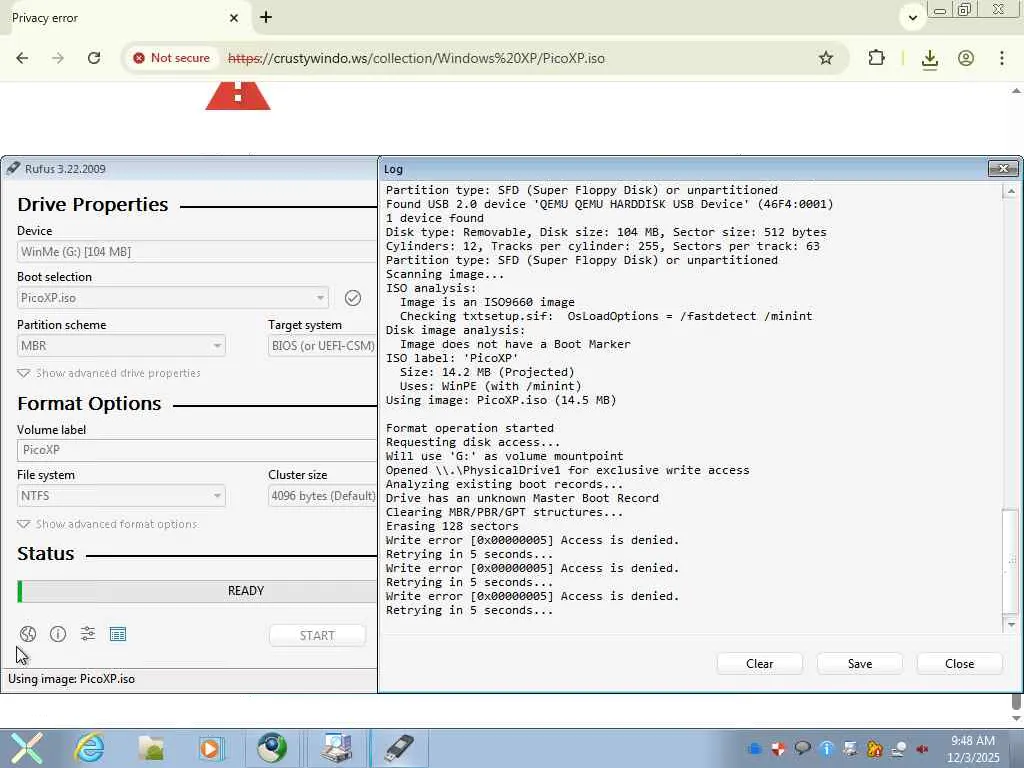The height and width of the screenshot is (768, 1024).
Task: Open Chrome tab search chevron
Action: 912,18
